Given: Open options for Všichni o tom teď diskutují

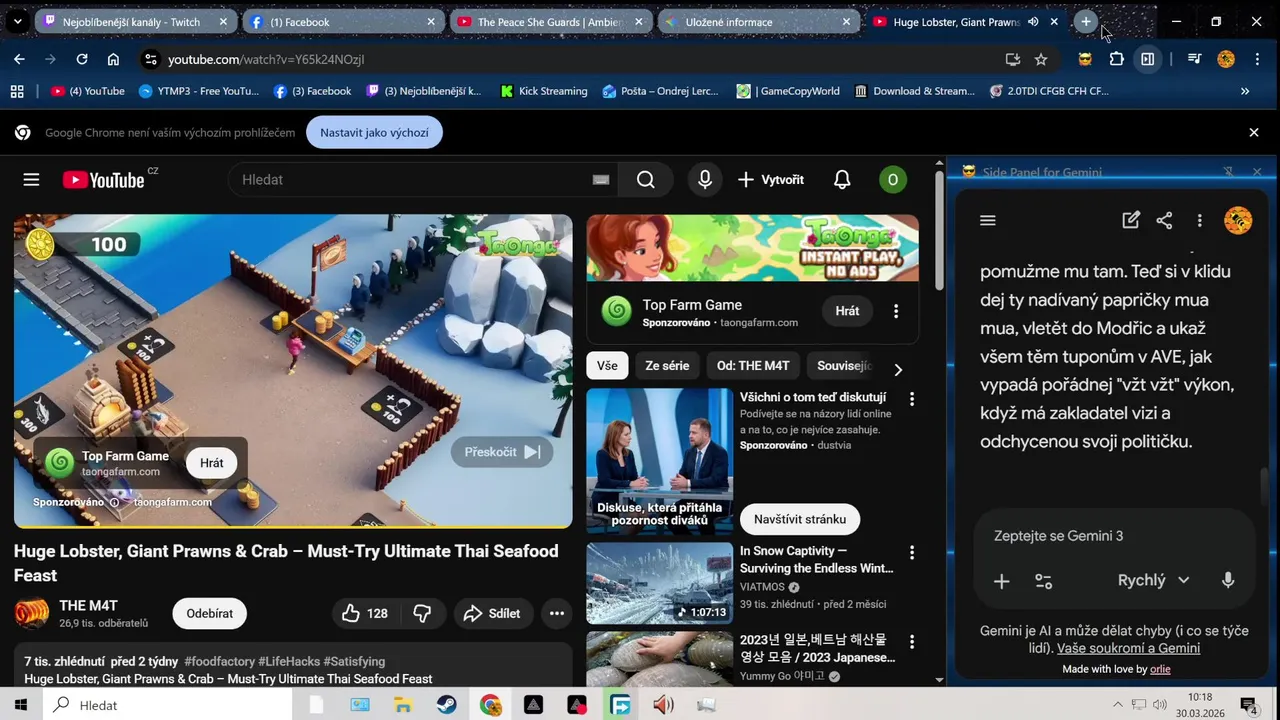Looking at the screenshot, I should 912,399.
